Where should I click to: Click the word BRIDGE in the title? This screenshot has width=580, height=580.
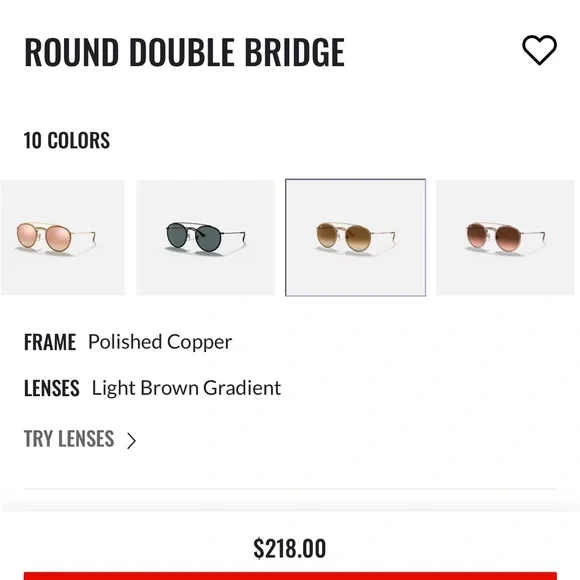pyautogui.click(x=295, y=52)
